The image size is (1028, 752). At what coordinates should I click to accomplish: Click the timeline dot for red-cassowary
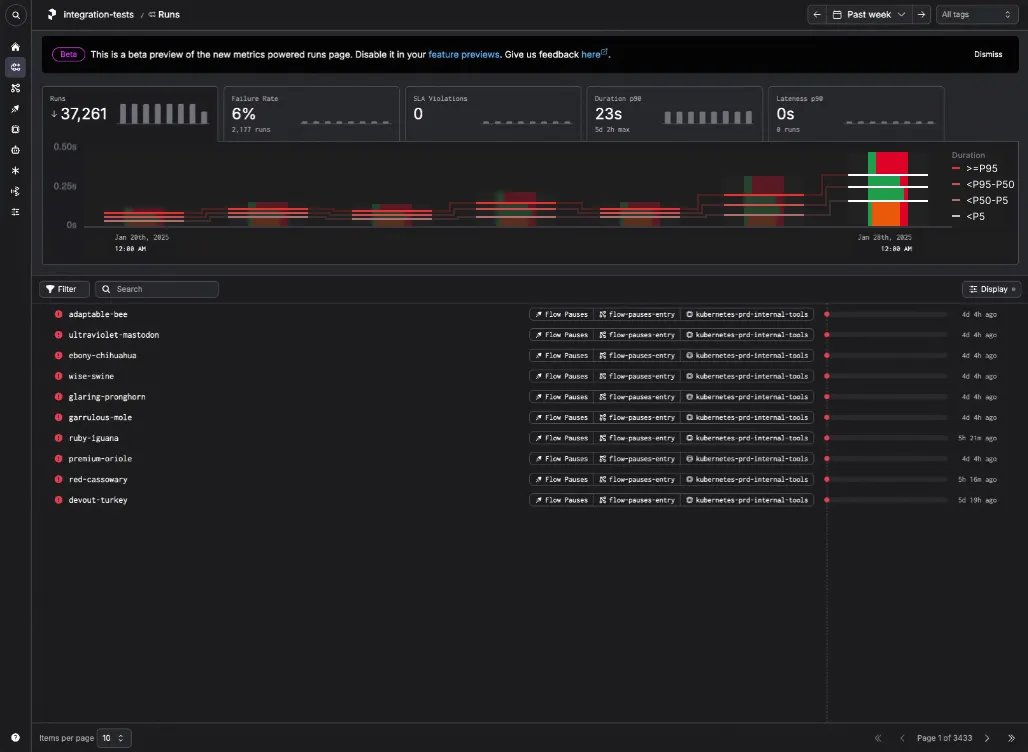[x=827, y=479]
